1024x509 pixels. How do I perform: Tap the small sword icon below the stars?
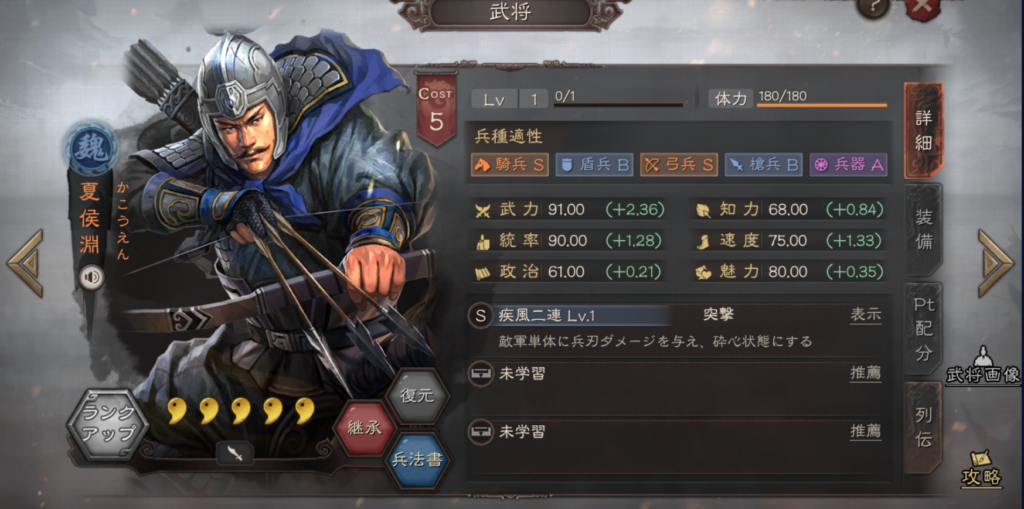(235, 453)
